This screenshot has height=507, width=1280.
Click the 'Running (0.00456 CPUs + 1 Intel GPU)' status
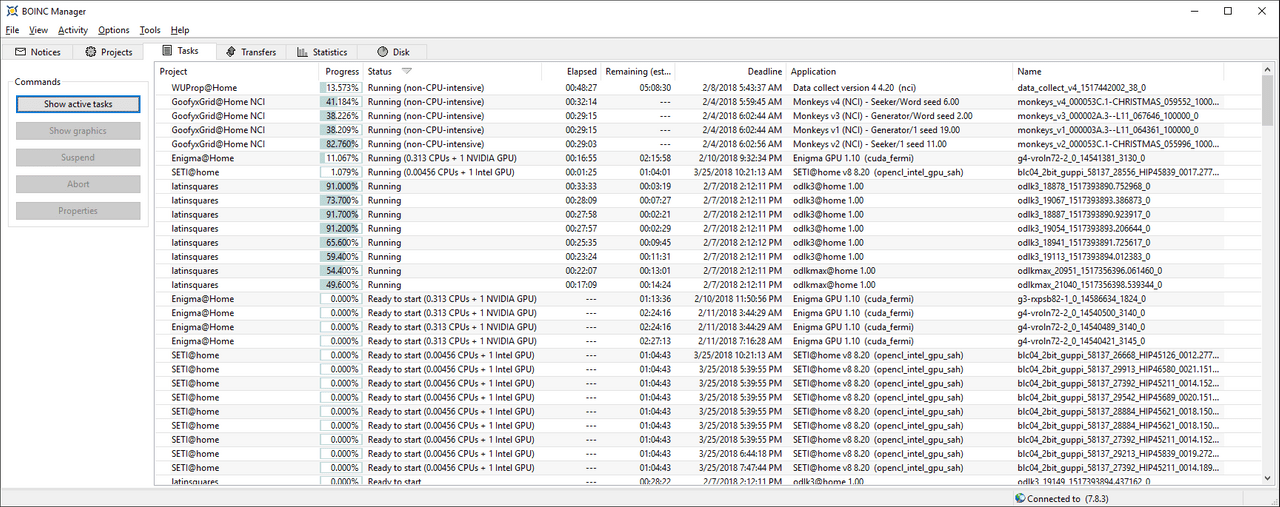[x=441, y=172]
